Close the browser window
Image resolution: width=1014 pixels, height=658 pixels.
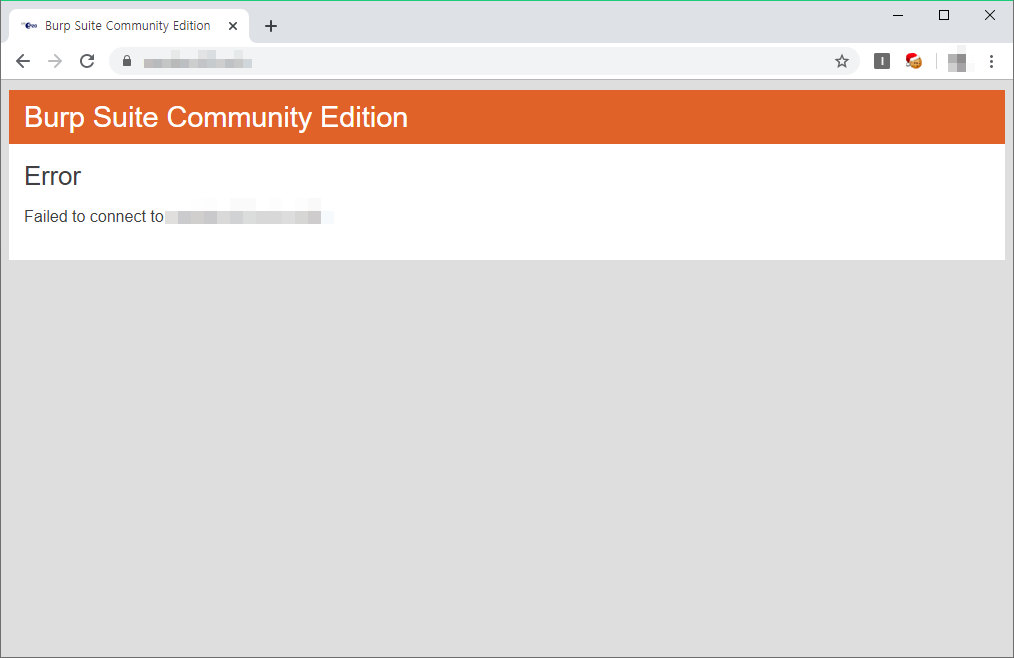[x=989, y=15]
